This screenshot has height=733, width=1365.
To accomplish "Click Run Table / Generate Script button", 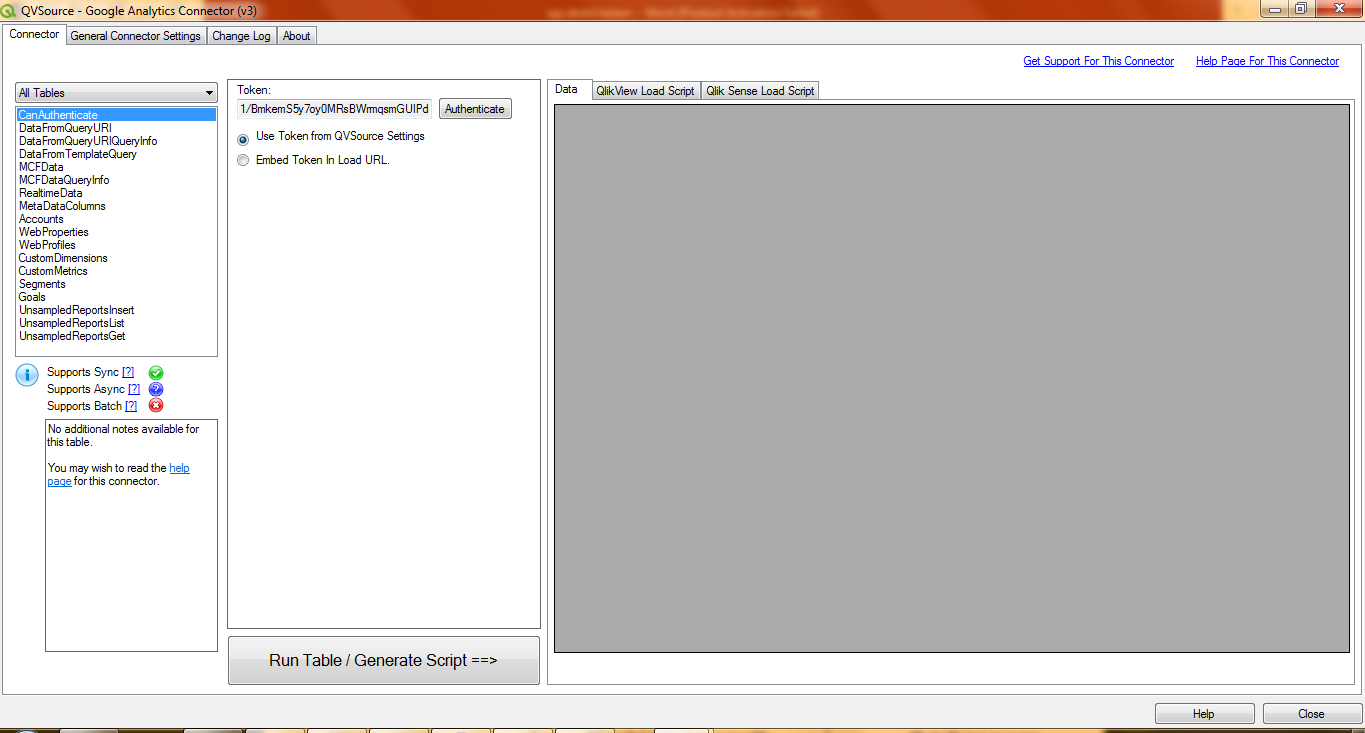I will click(384, 660).
